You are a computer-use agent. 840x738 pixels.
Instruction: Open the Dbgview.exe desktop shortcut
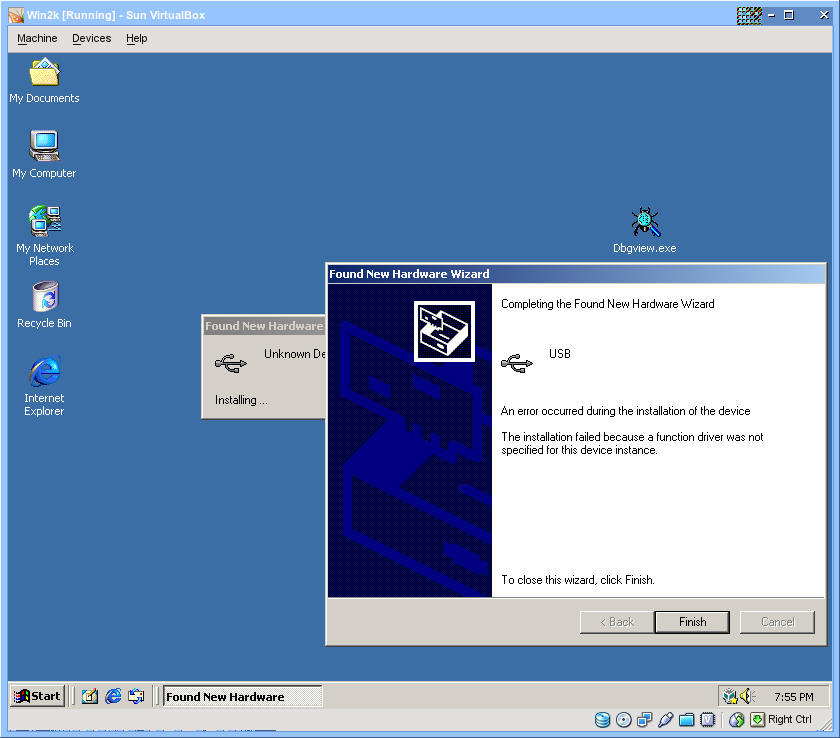pos(644,223)
